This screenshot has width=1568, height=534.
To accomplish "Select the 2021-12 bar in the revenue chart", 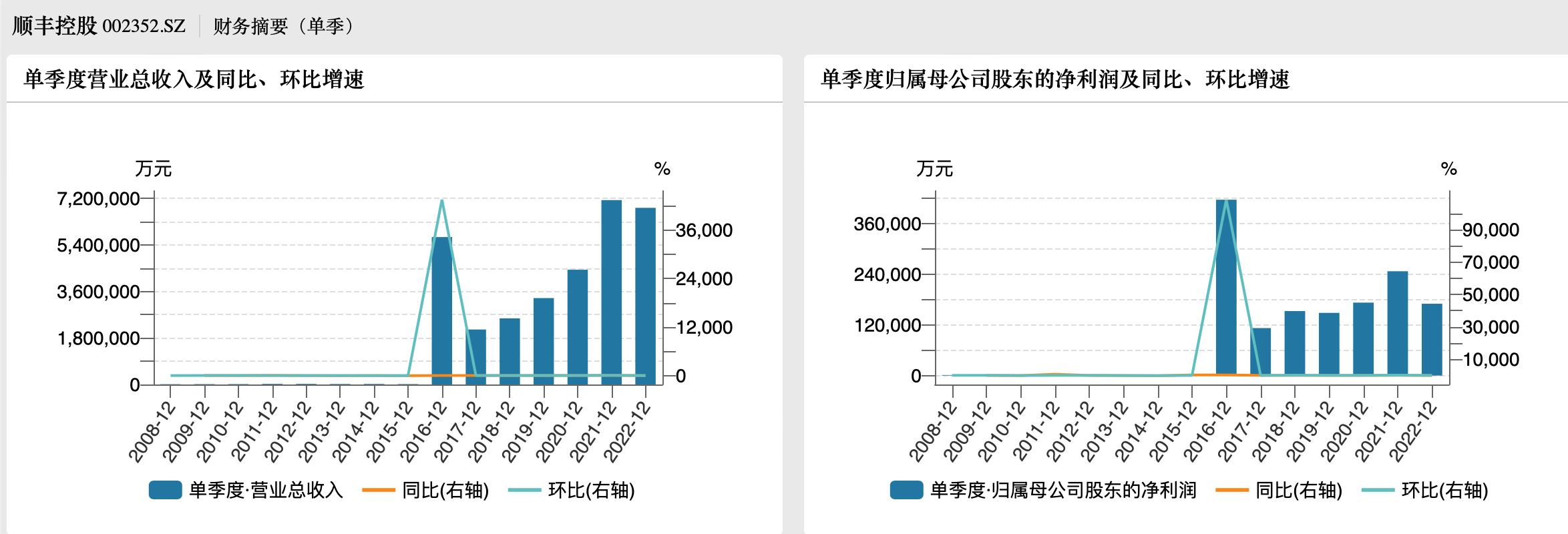I will [x=611, y=294].
